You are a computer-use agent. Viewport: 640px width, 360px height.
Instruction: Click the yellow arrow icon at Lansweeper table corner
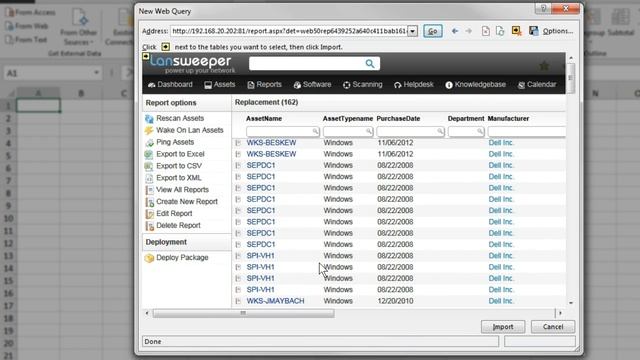pos(146,57)
